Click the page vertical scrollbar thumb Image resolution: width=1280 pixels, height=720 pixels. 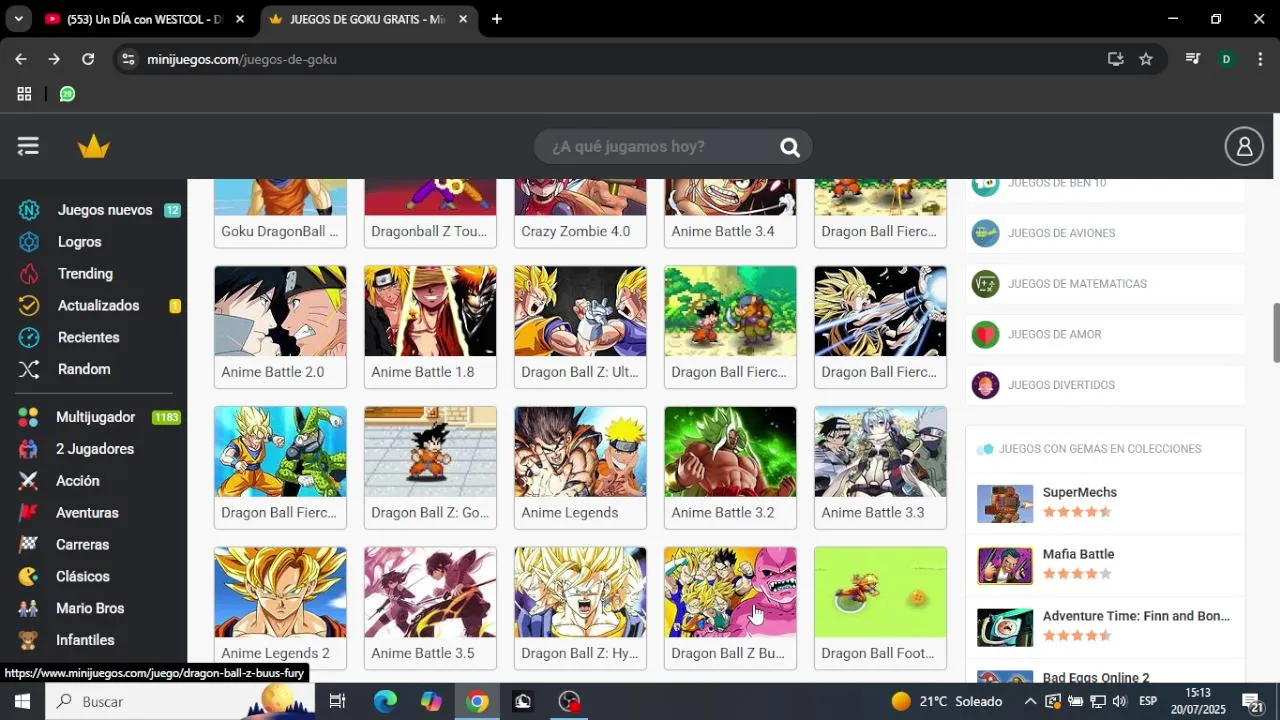point(1275,332)
